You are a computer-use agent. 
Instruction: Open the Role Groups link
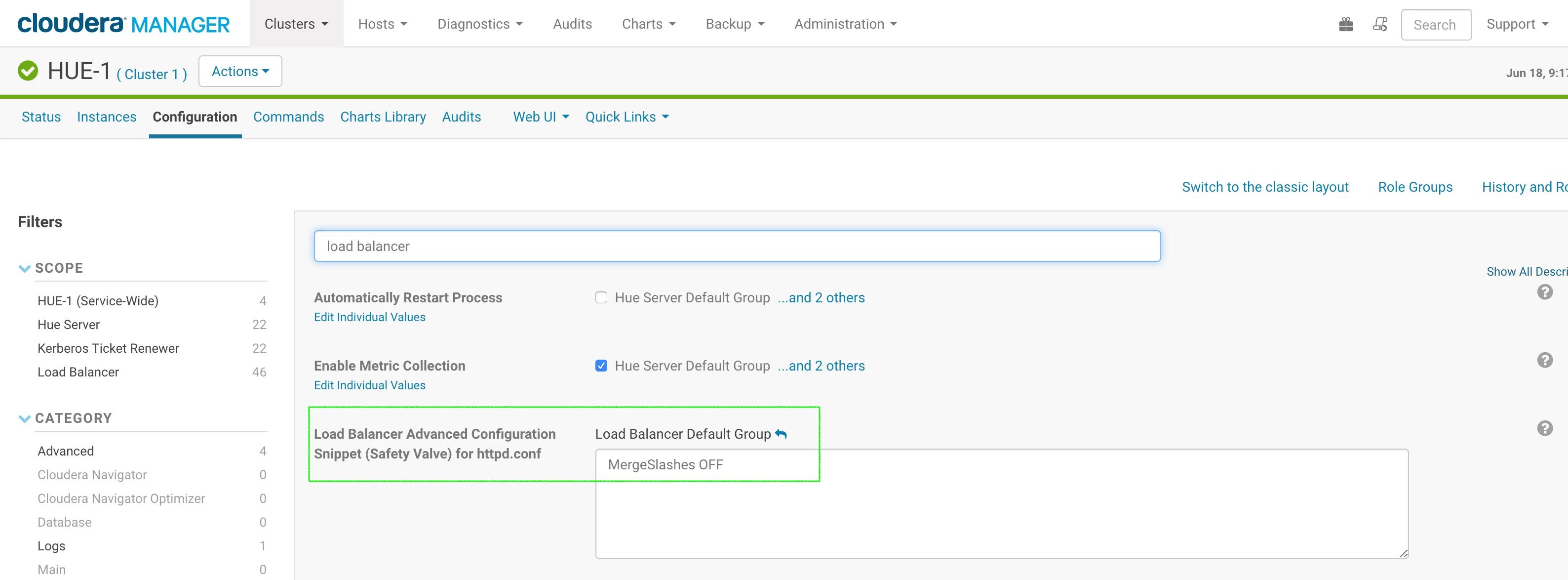pyautogui.click(x=1414, y=187)
